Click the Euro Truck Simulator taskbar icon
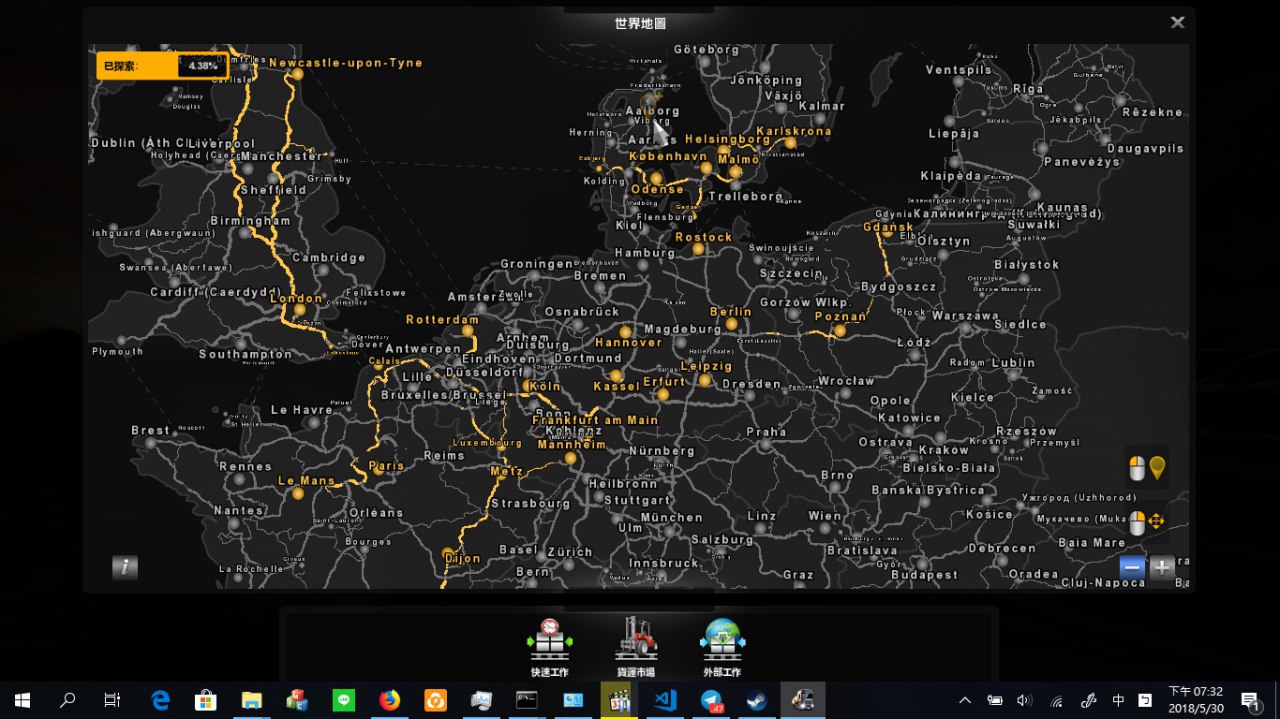 [x=802, y=700]
